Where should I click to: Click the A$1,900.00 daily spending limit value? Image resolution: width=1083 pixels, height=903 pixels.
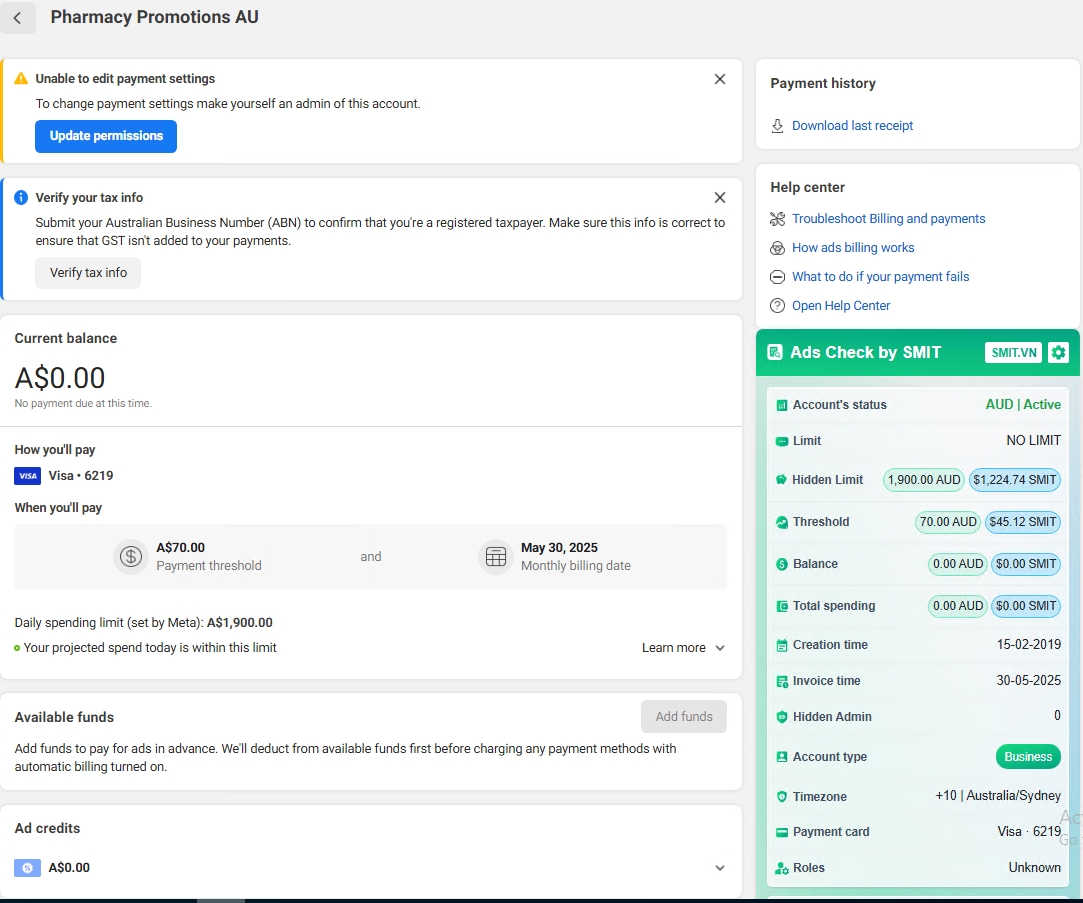pyautogui.click(x=240, y=623)
